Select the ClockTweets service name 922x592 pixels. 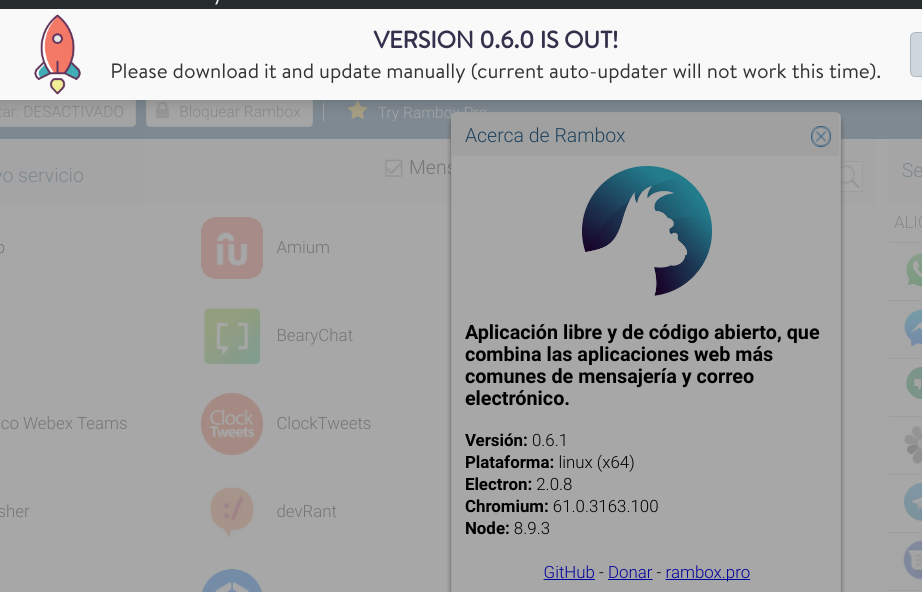(x=323, y=424)
